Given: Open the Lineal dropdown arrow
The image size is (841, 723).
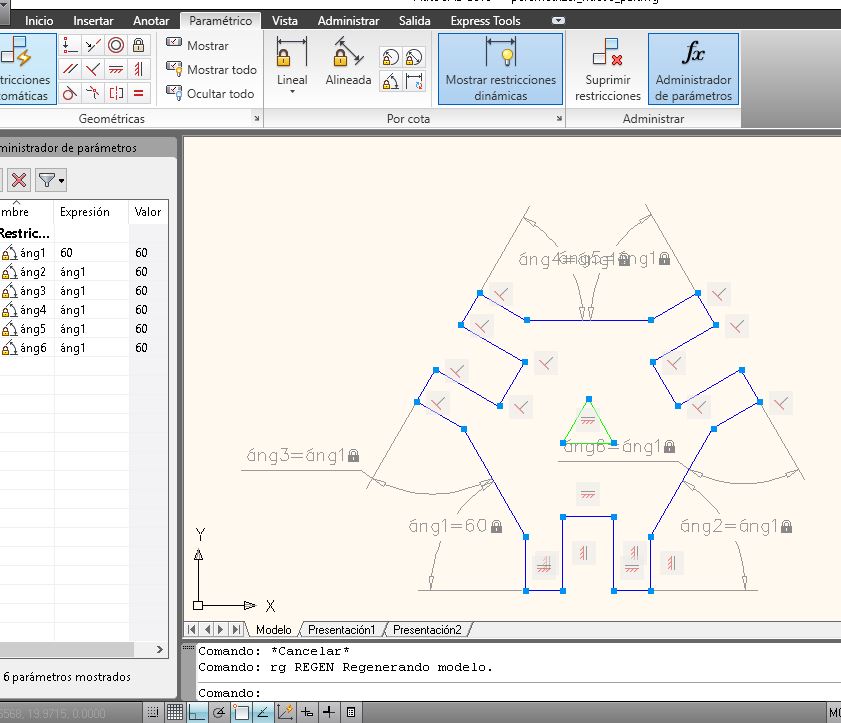Looking at the screenshot, I should [x=292, y=92].
